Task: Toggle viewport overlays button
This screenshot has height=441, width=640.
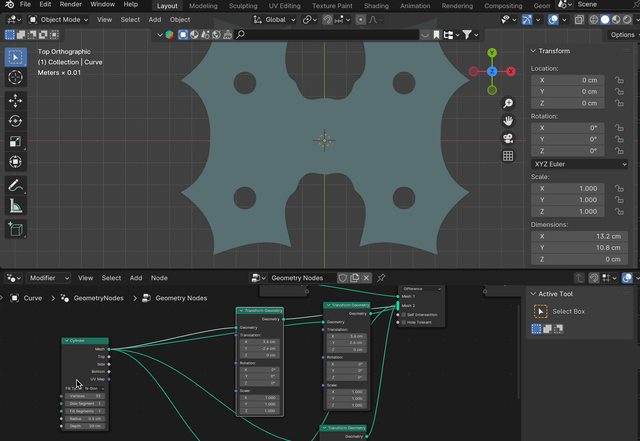Action: point(553,20)
